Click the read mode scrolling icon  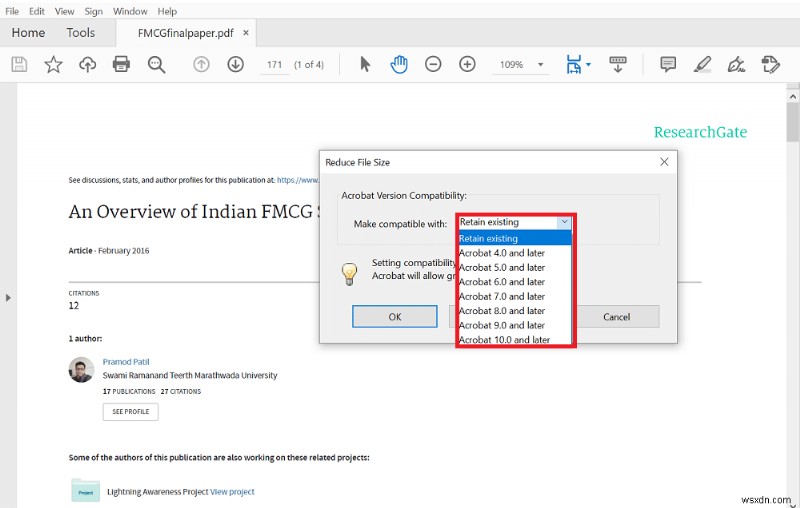617,64
